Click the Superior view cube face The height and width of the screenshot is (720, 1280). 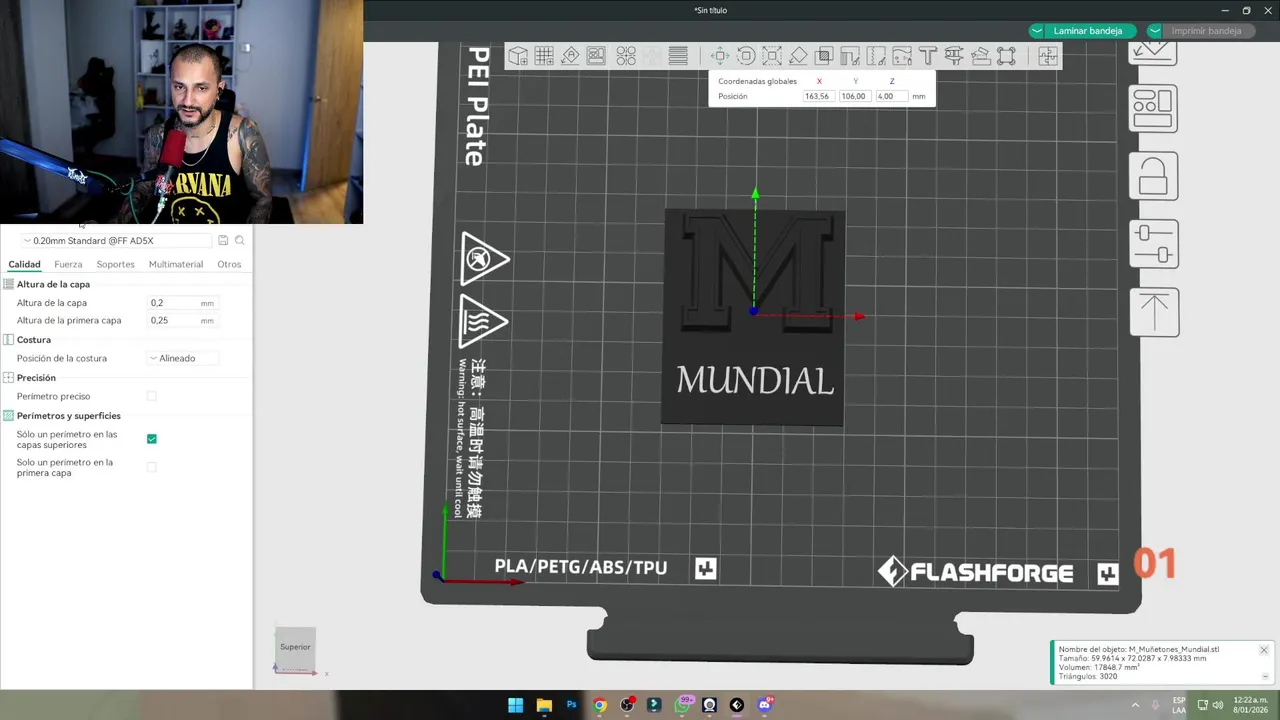point(295,647)
